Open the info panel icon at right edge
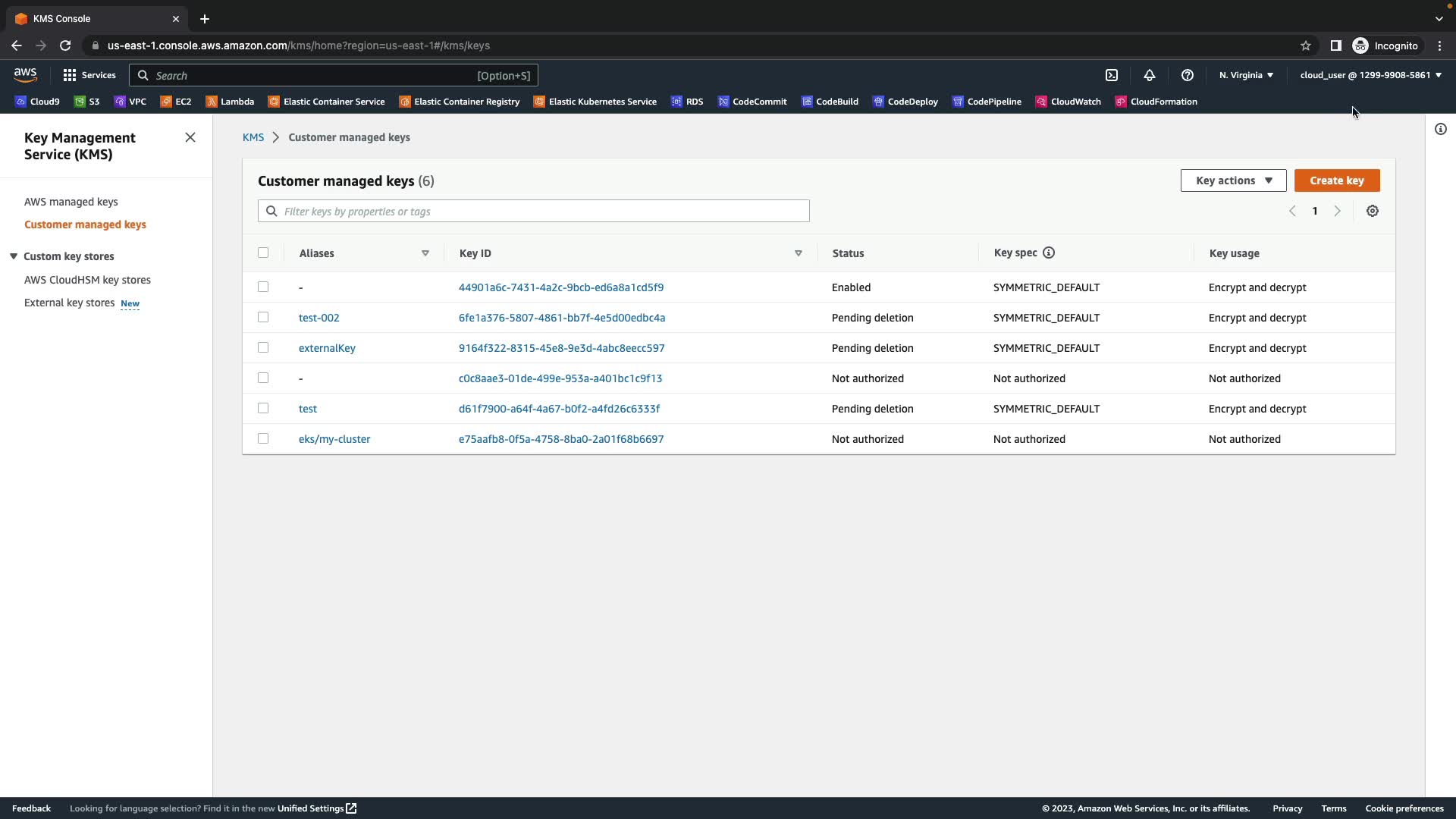The height and width of the screenshot is (819, 1456). click(1440, 129)
